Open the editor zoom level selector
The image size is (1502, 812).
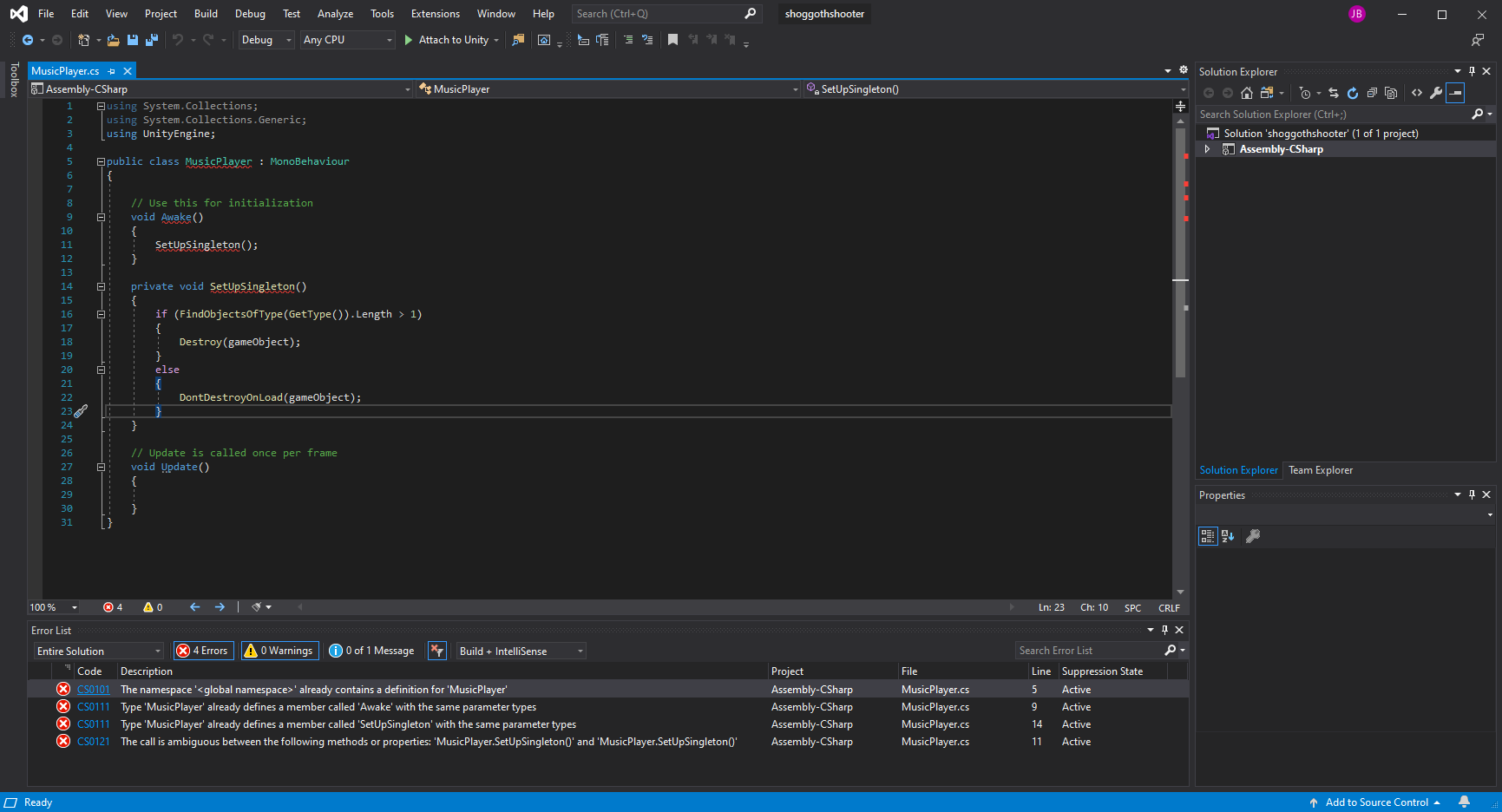coord(52,607)
